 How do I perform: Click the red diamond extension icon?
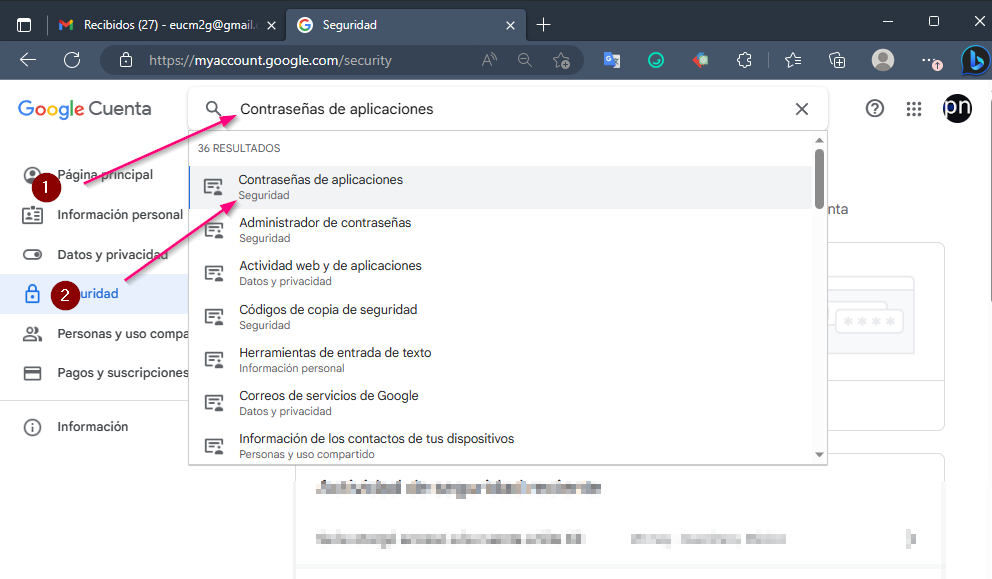700,60
